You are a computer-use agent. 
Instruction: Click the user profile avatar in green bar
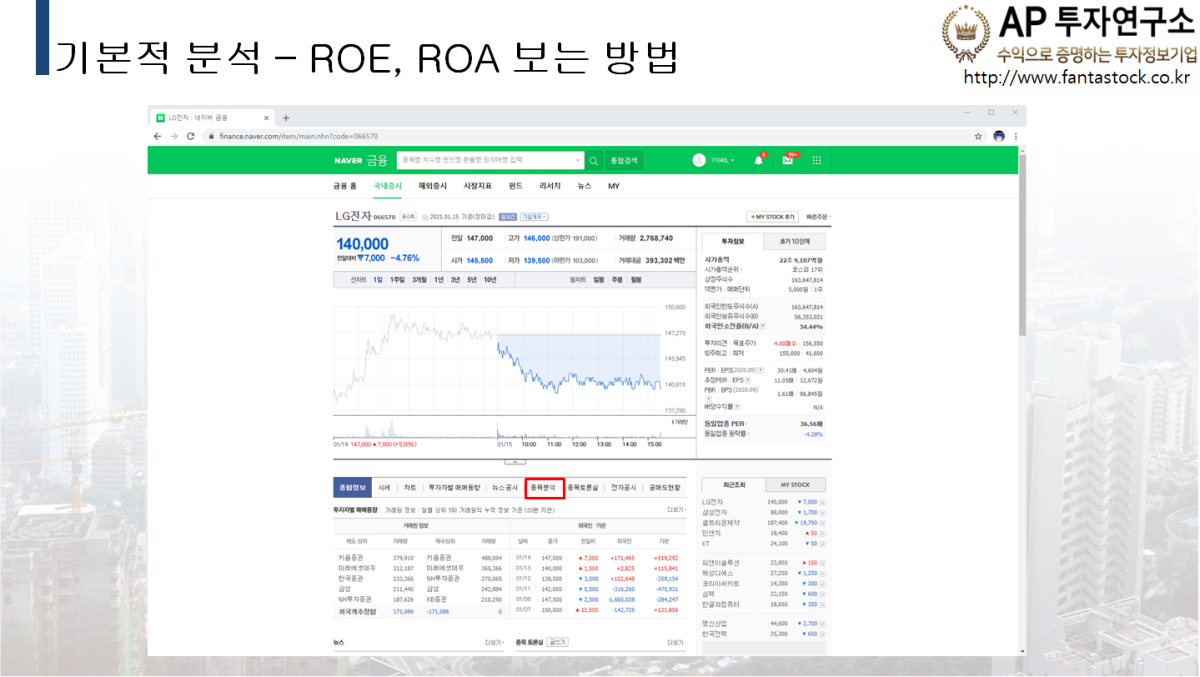(699, 160)
